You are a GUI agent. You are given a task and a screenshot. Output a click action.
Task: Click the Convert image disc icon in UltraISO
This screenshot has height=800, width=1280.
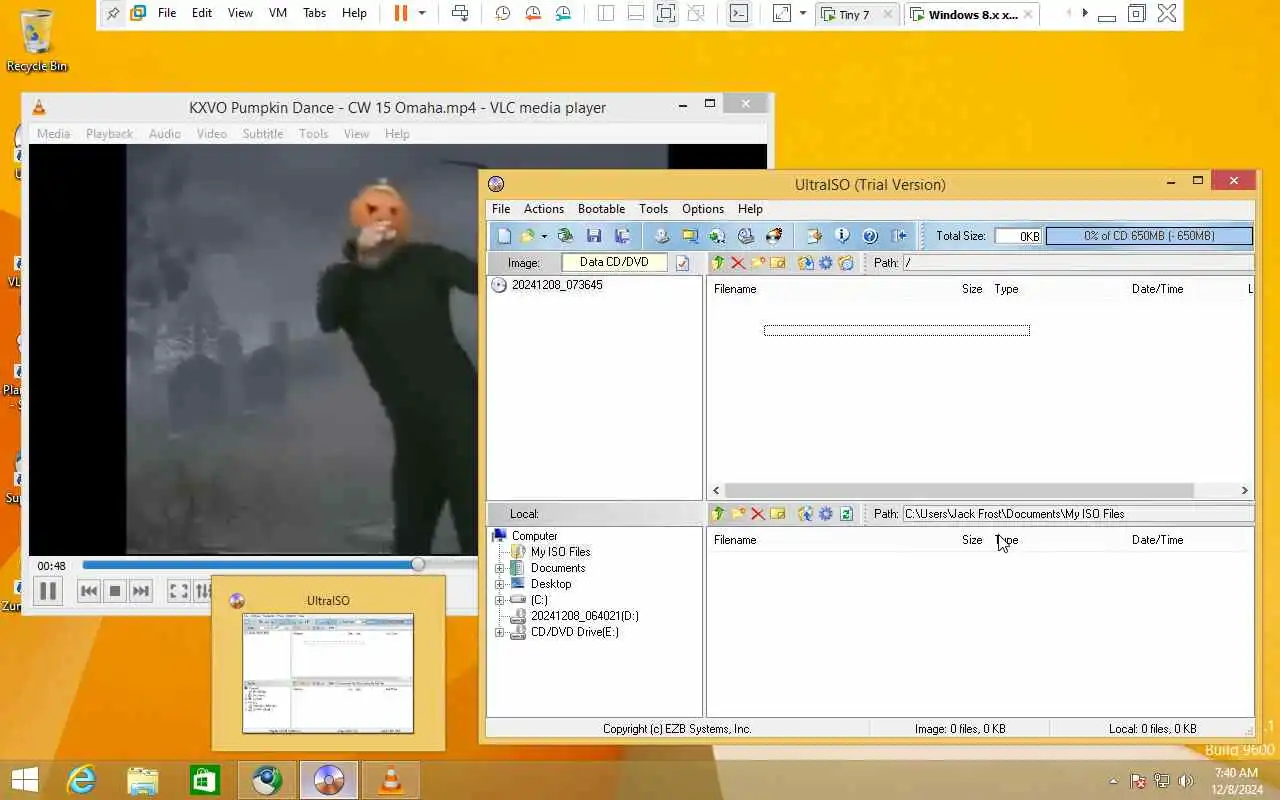pyautogui.click(x=718, y=236)
